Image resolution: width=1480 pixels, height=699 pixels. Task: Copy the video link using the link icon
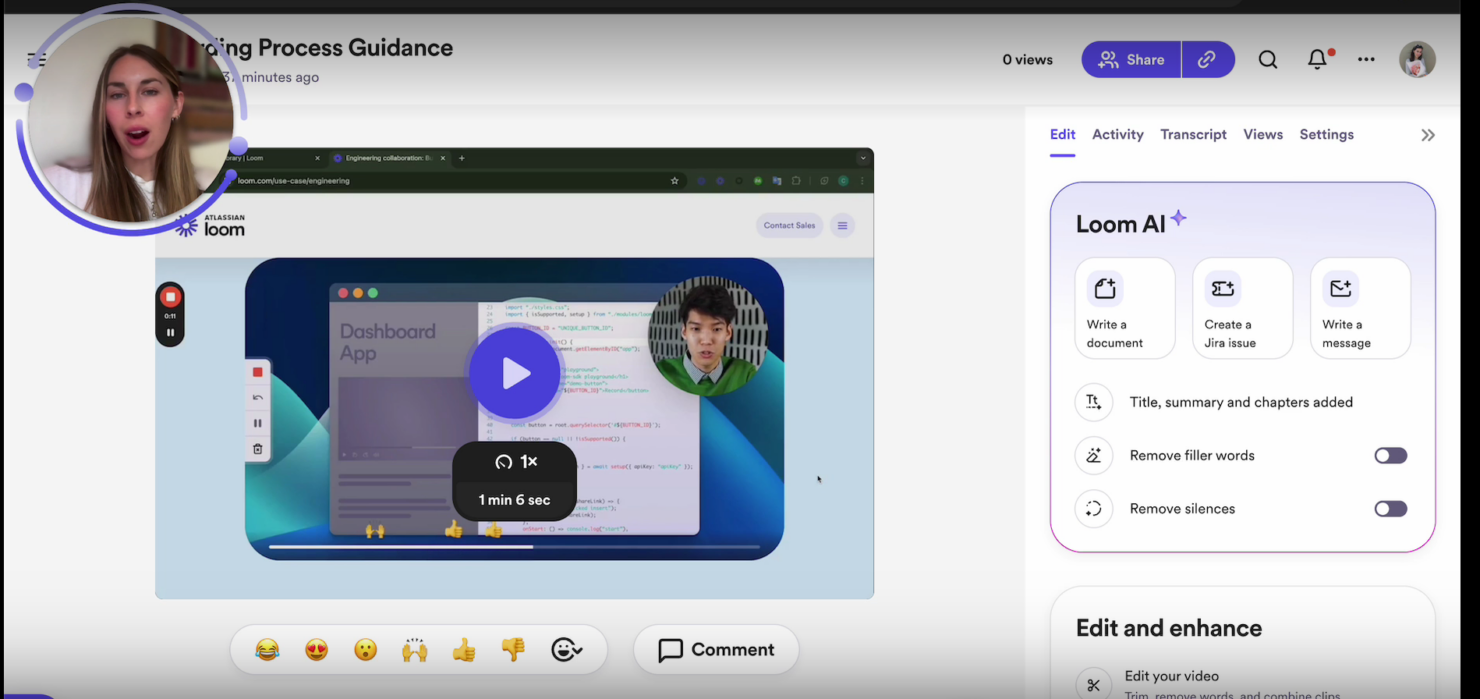1207,59
